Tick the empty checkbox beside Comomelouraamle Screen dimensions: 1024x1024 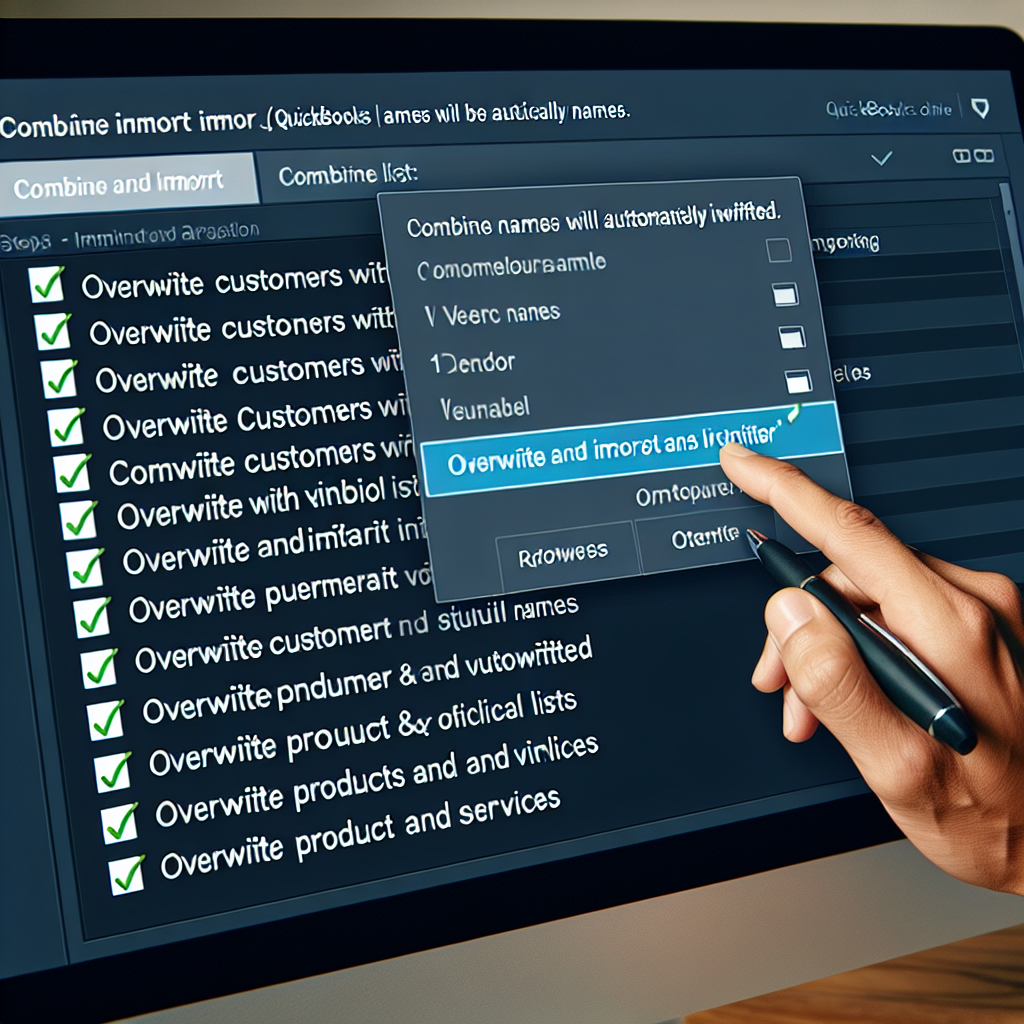click(779, 250)
